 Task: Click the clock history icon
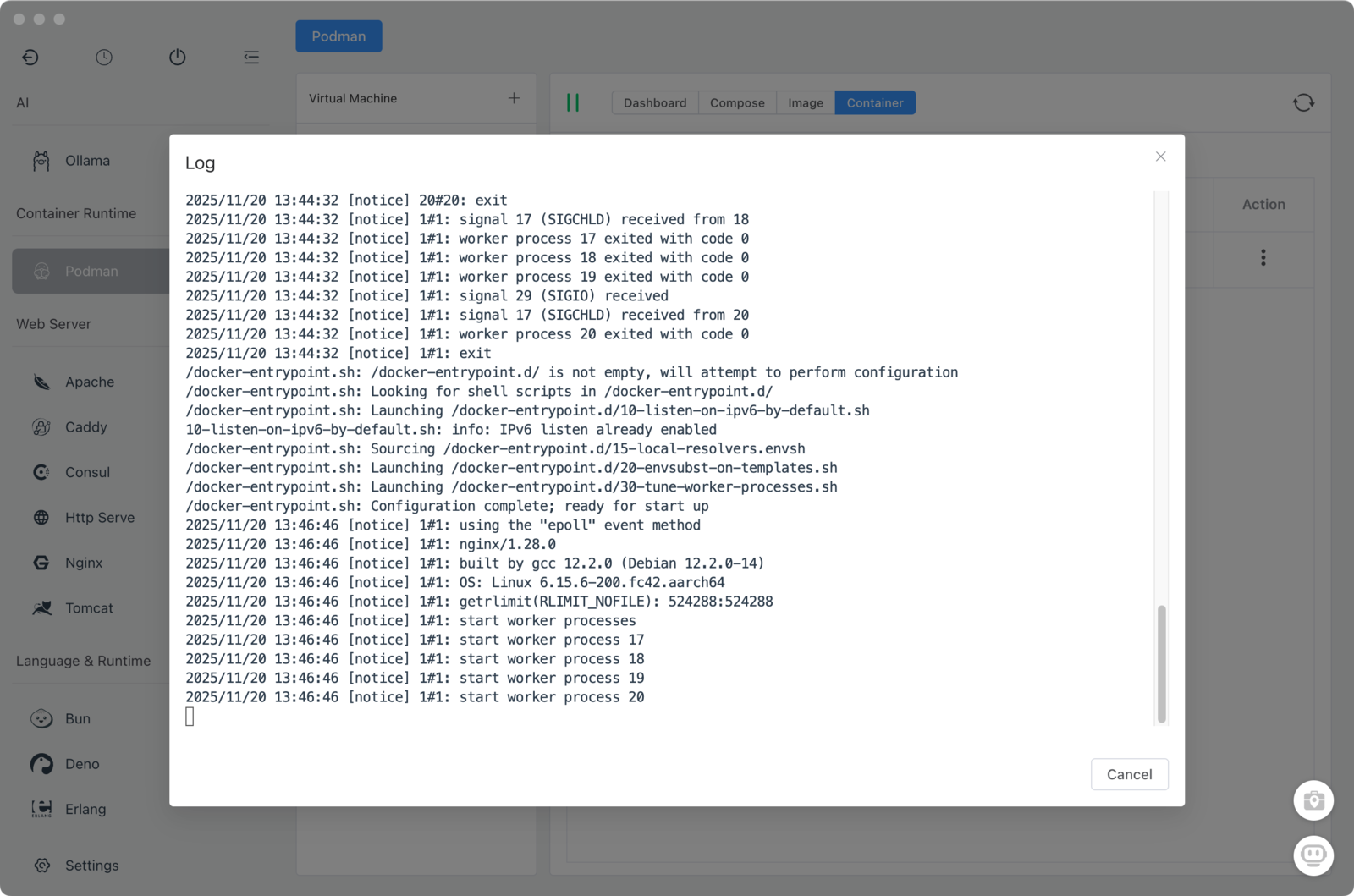pyautogui.click(x=104, y=57)
